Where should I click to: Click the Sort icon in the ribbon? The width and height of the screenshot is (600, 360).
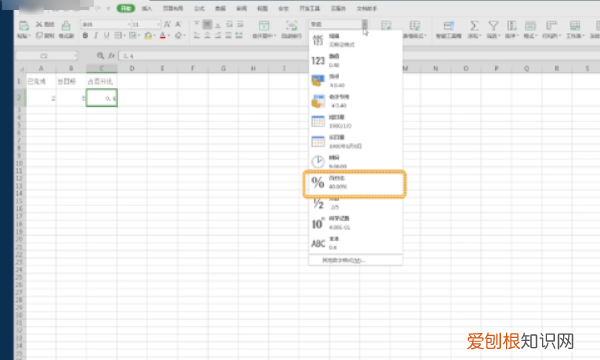[x=512, y=26]
